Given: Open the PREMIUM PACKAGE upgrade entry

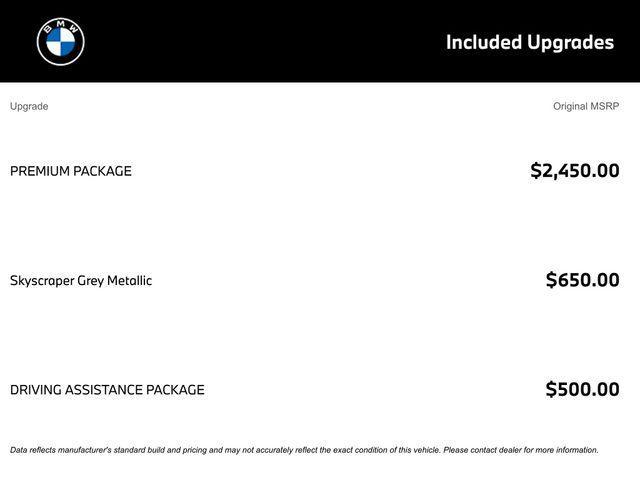Looking at the screenshot, I should click(71, 171).
